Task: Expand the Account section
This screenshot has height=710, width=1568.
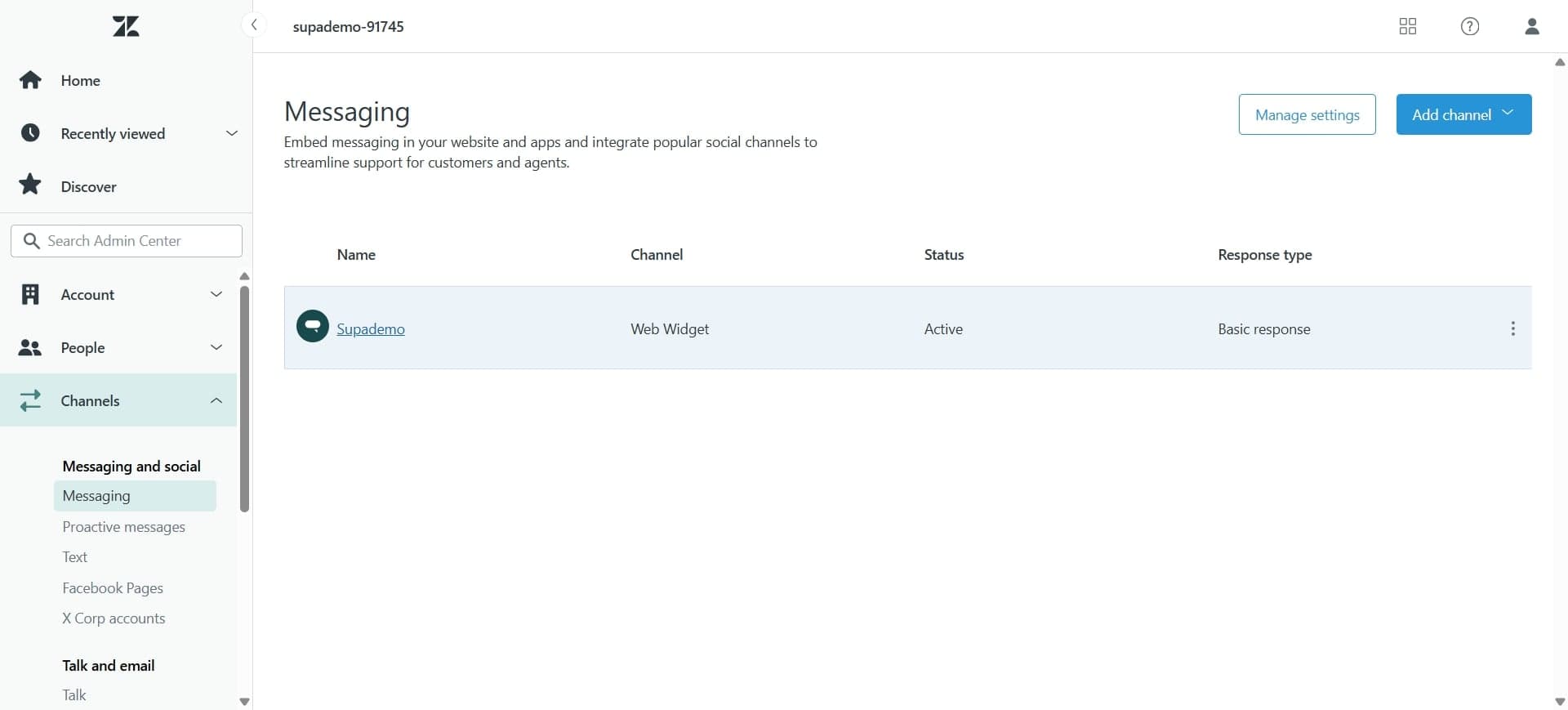Action: pos(216,294)
